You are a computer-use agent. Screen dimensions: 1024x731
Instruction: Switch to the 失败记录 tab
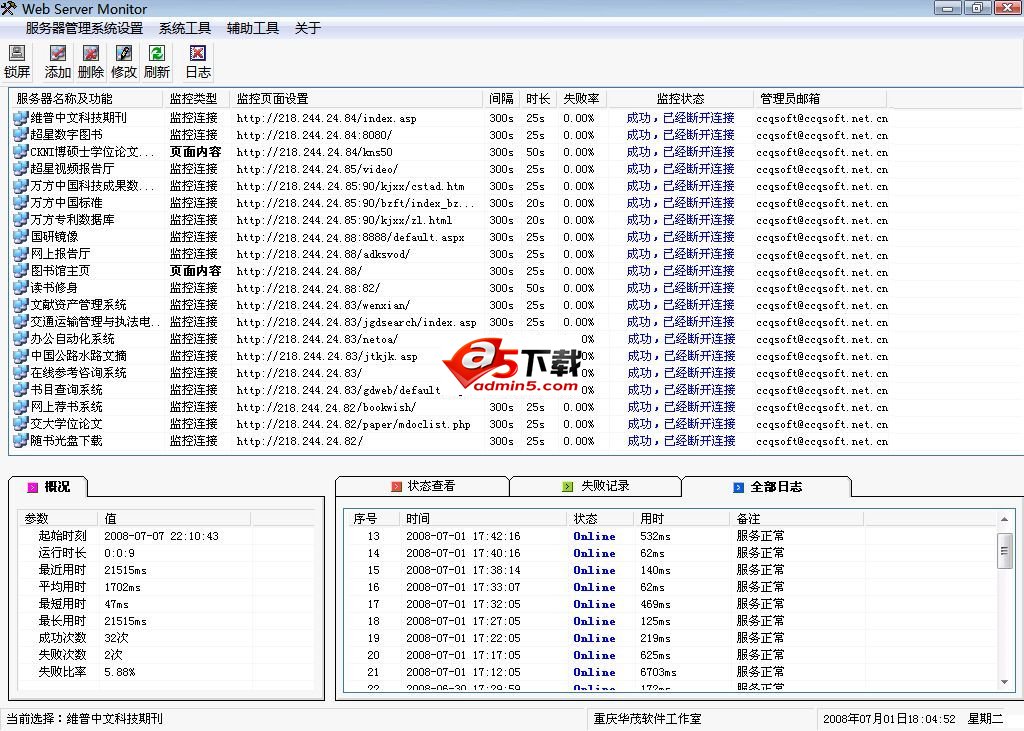(x=595, y=488)
